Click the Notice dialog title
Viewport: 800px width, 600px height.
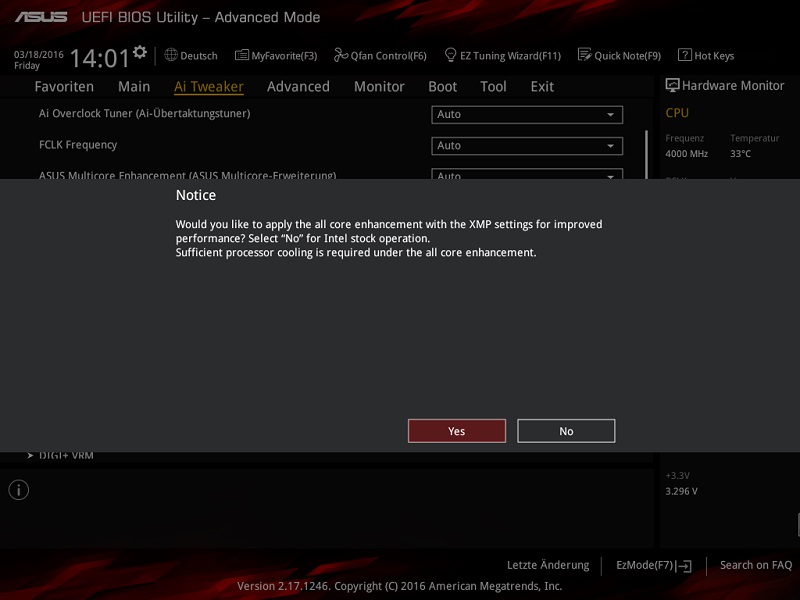[196, 195]
